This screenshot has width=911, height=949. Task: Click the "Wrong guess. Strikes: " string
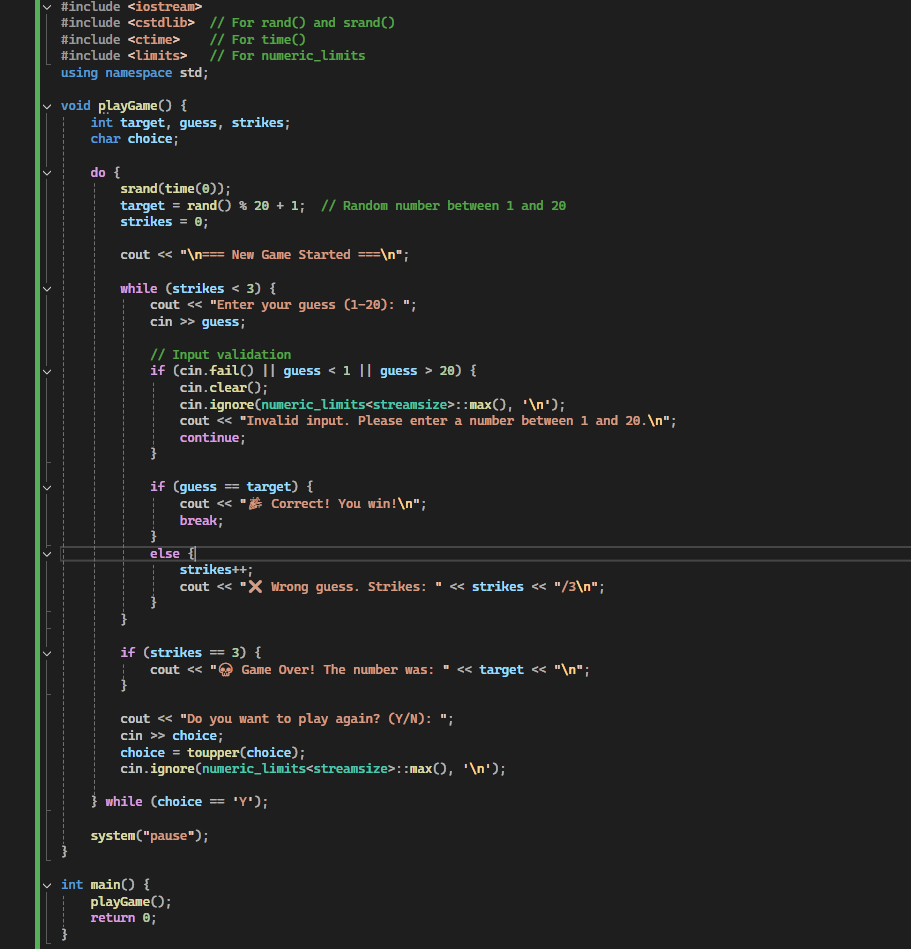341,587
